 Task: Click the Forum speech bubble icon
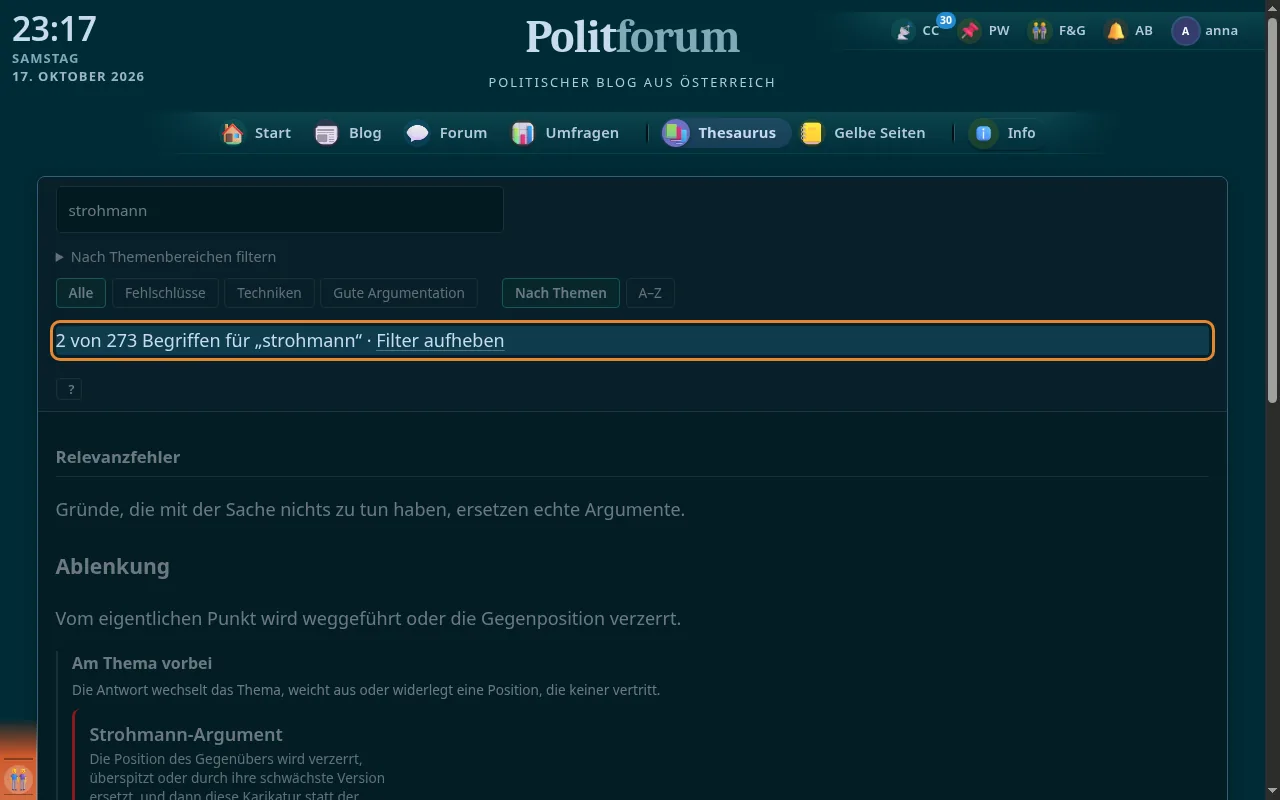click(x=418, y=133)
